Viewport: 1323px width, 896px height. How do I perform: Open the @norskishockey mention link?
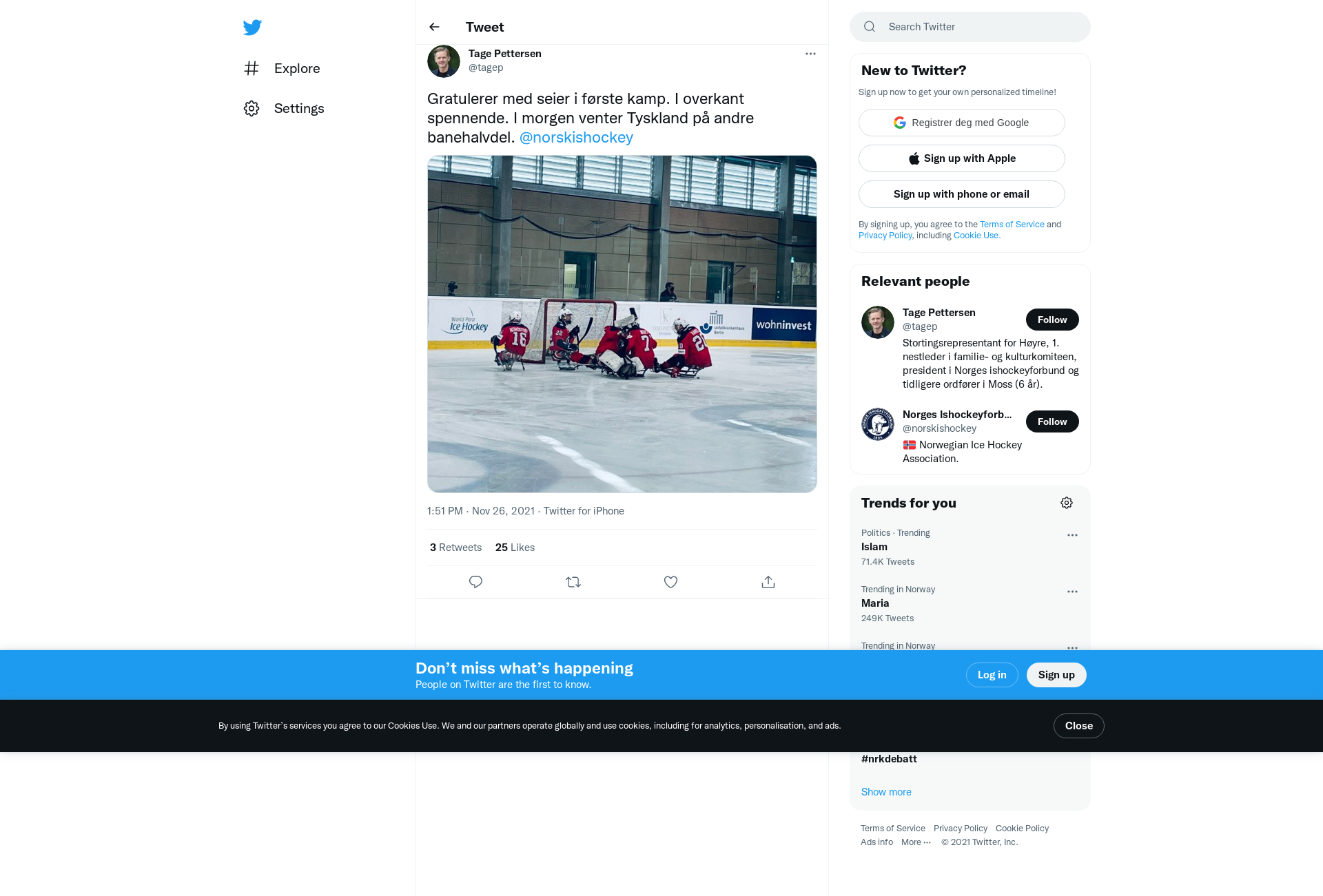click(x=576, y=137)
